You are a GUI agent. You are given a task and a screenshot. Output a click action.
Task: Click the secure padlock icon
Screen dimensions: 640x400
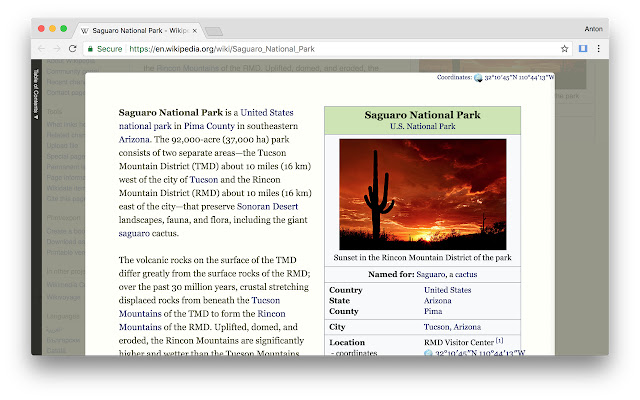tap(90, 48)
